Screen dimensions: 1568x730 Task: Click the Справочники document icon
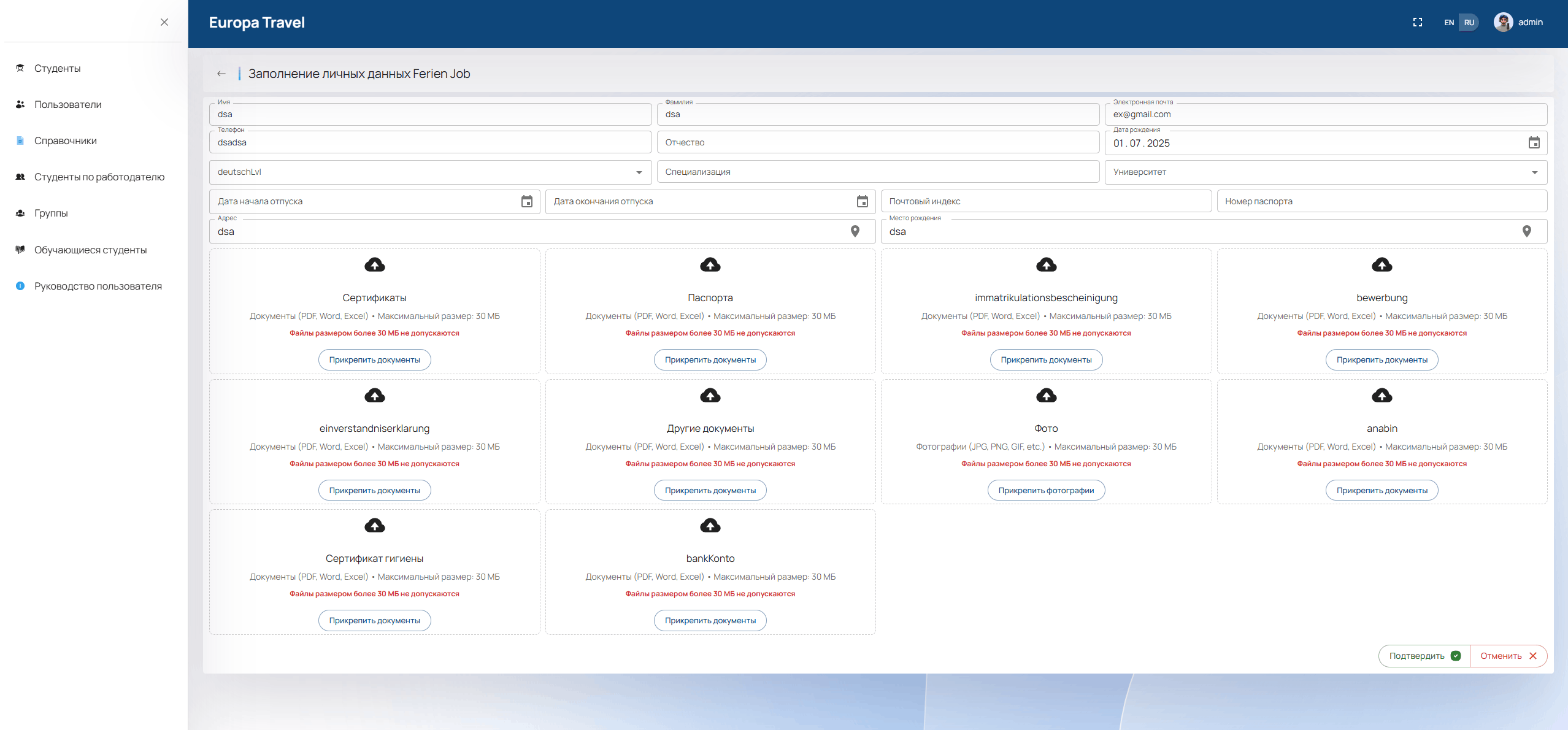20,140
